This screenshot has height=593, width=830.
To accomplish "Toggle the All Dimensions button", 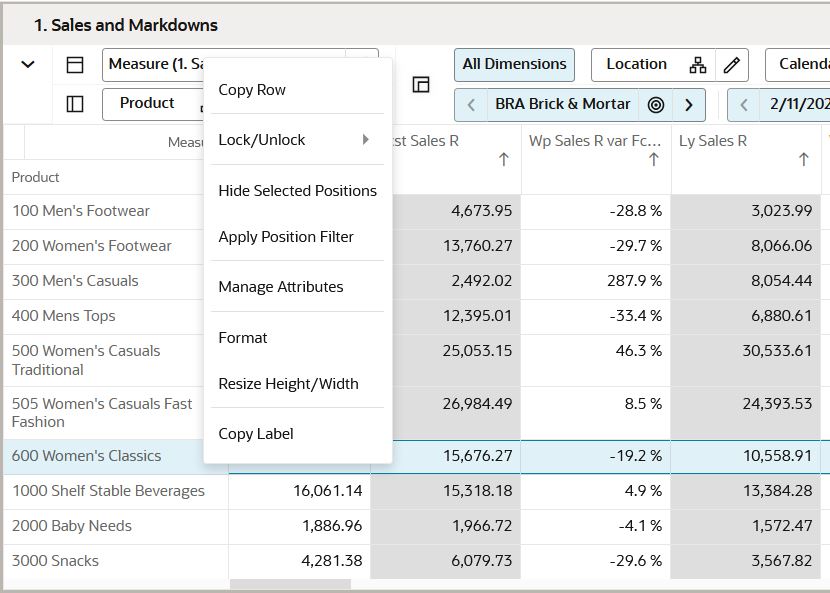I will (x=514, y=65).
